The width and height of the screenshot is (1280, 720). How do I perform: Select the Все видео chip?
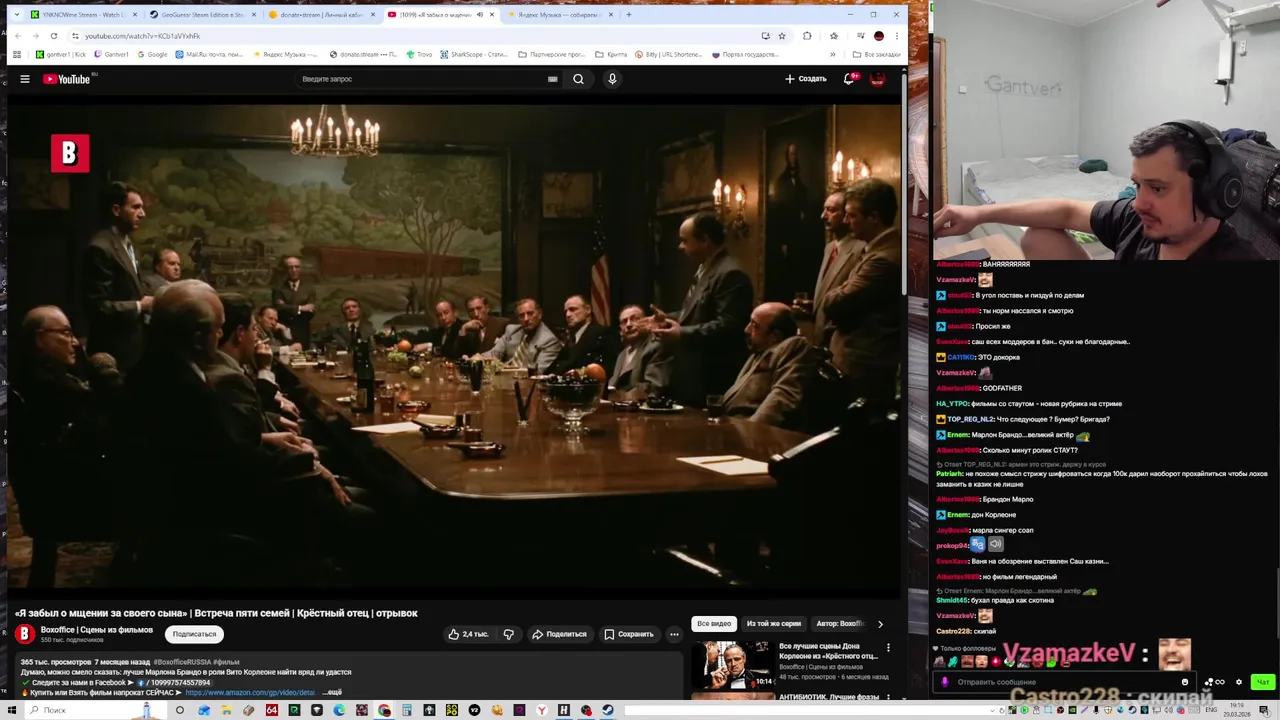(x=714, y=624)
